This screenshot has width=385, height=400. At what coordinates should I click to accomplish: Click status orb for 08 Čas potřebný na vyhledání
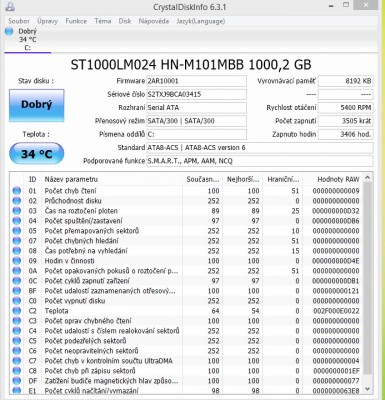click(17, 251)
